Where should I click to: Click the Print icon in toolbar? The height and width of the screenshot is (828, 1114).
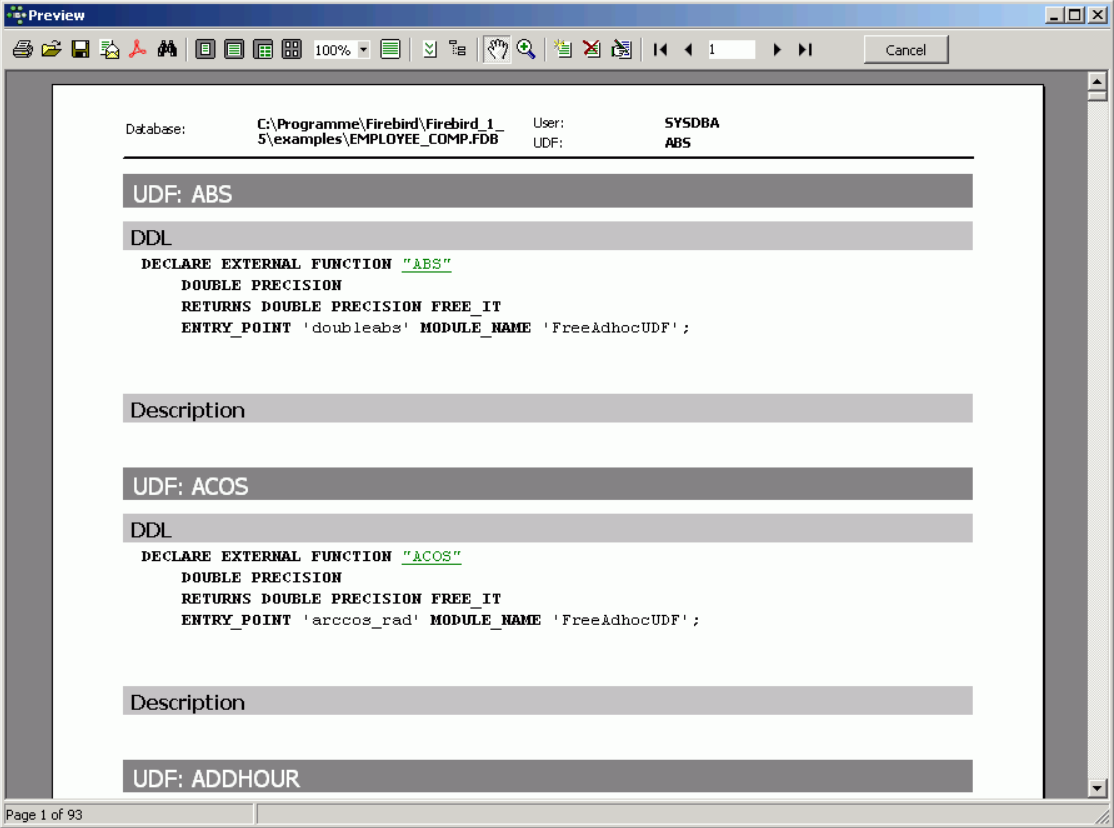(x=23, y=50)
